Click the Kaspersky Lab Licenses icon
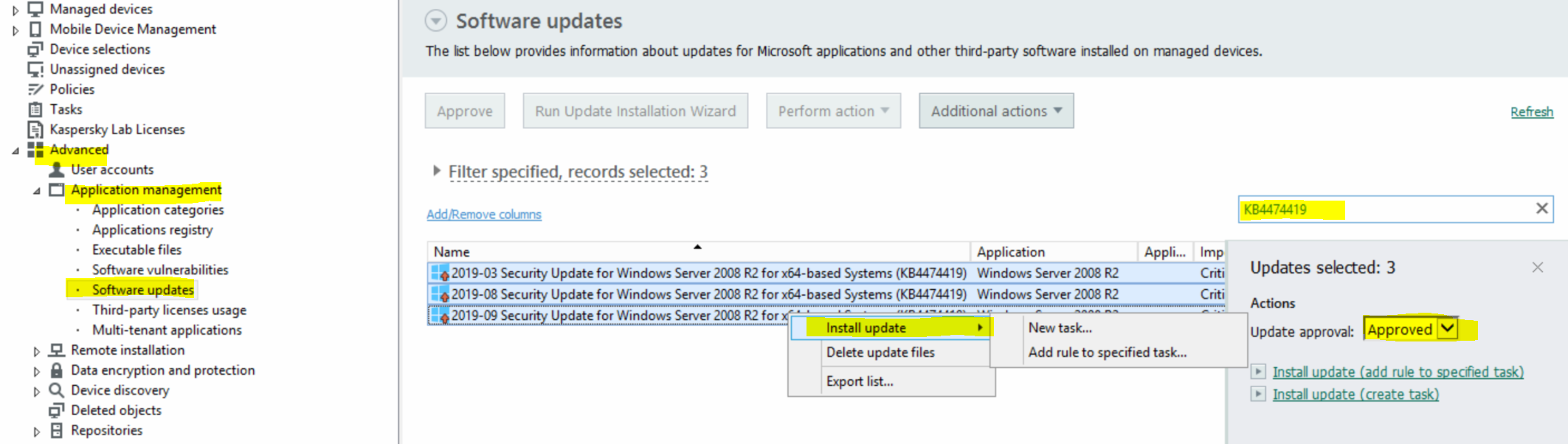 (35, 130)
